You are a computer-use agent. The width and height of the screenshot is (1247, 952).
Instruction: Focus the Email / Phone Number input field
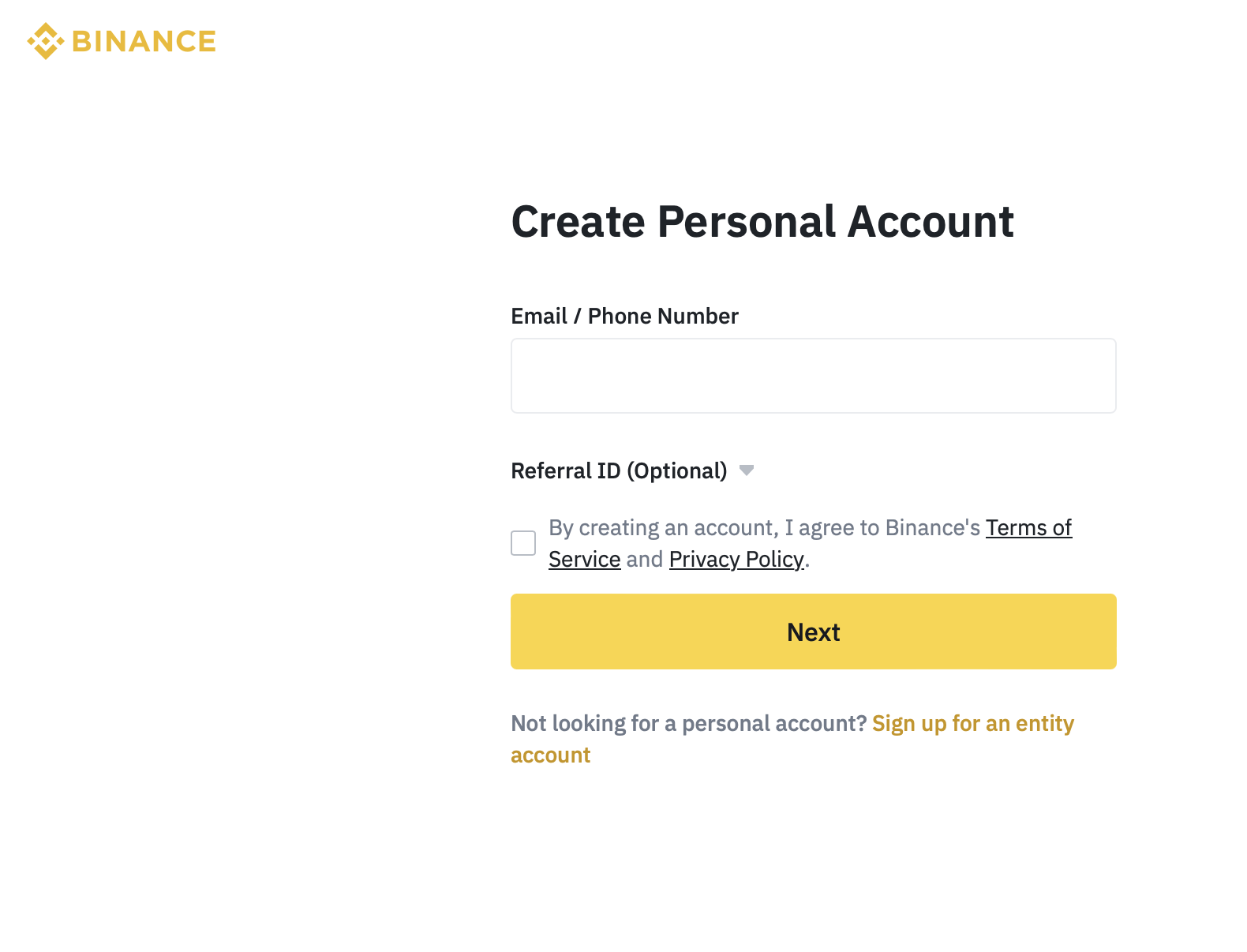[x=814, y=376]
